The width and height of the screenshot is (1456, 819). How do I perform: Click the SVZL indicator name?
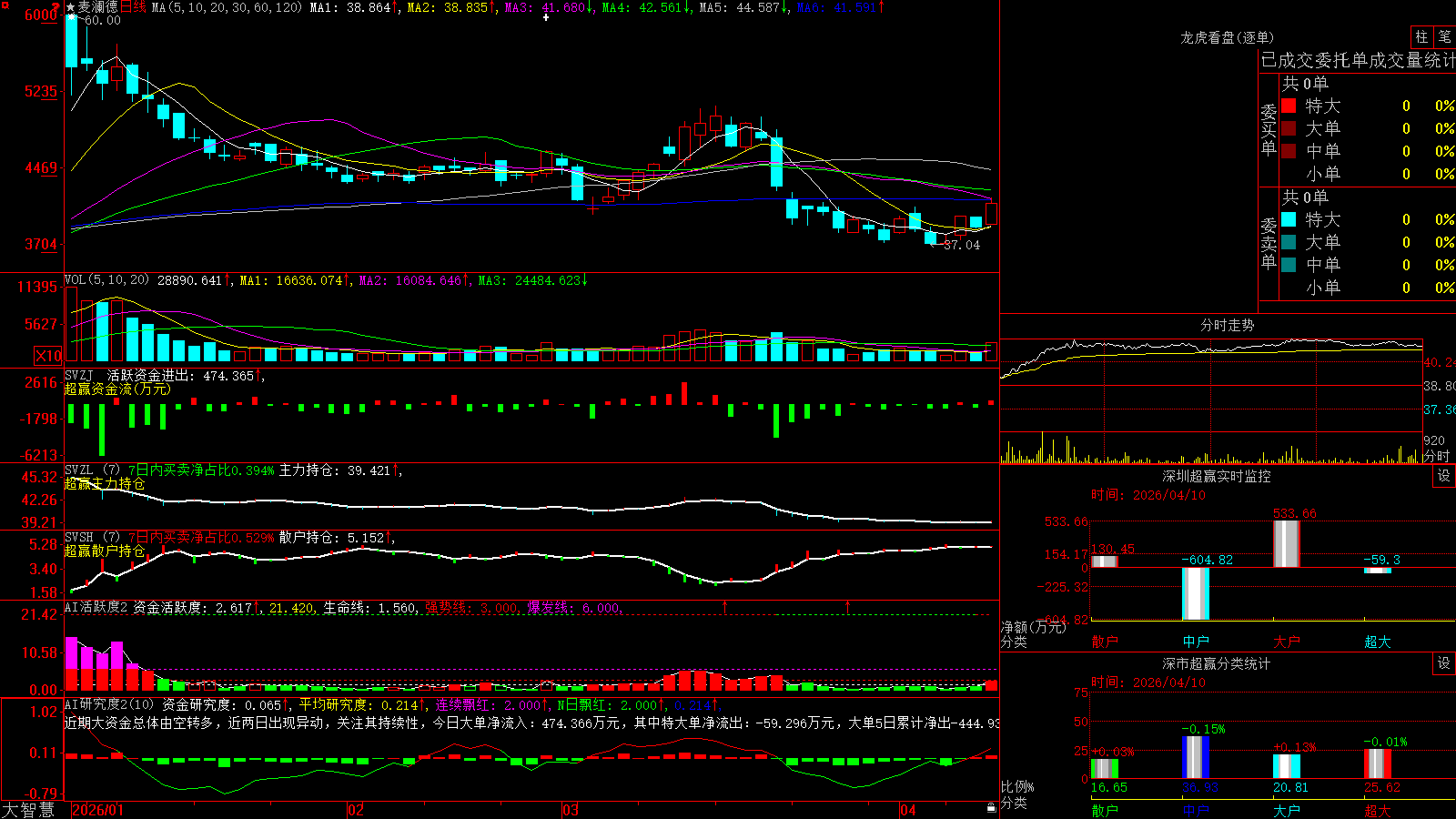point(79,470)
